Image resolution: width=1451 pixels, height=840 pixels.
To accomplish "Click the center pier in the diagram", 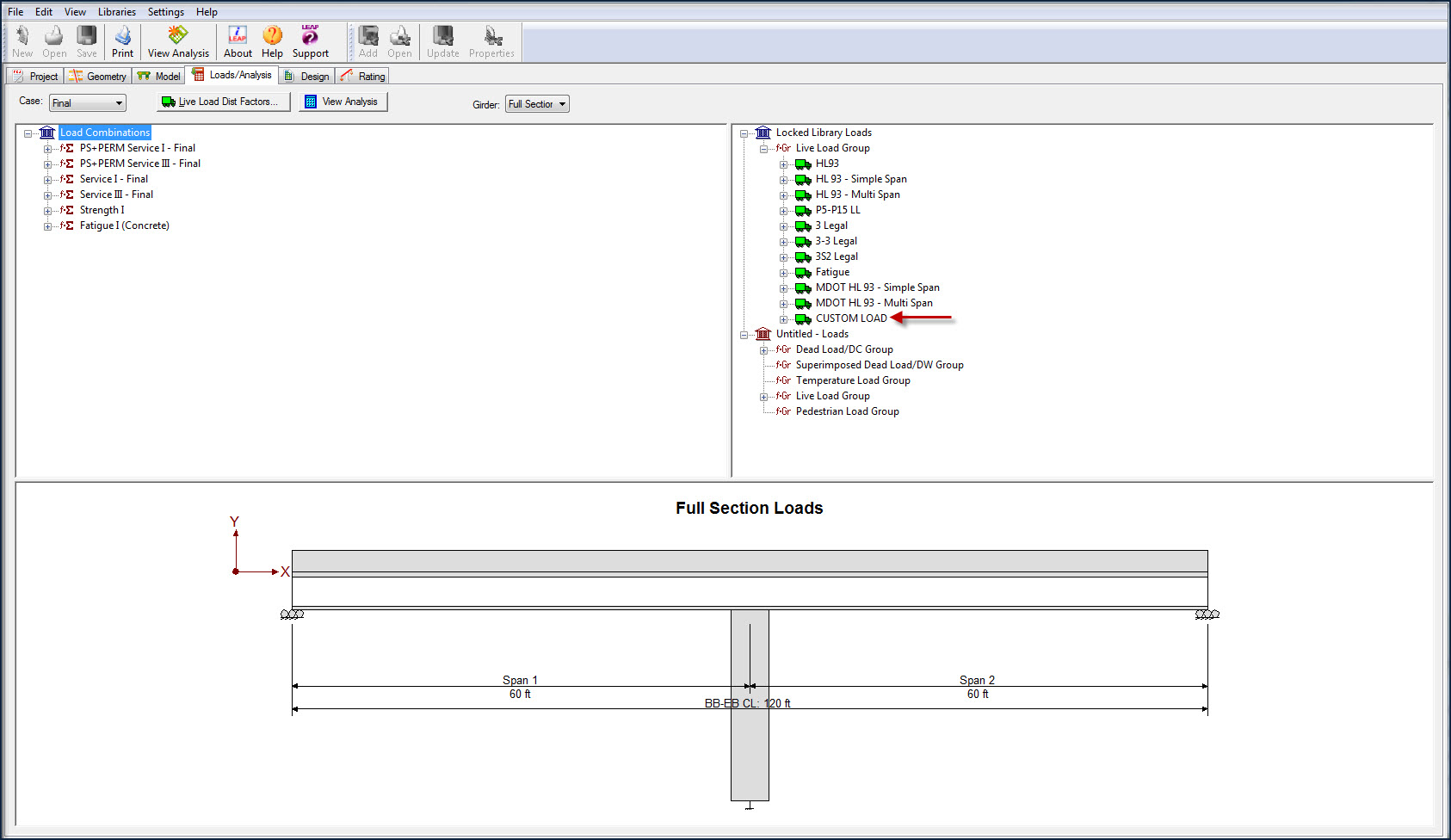I will pos(750,706).
